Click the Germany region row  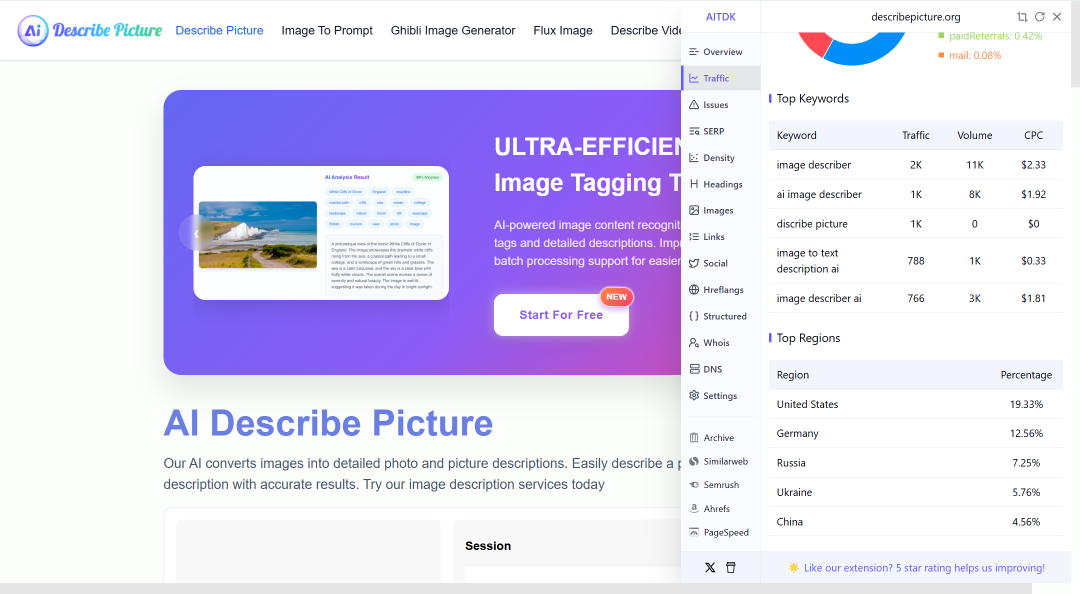tap(915, 433)
